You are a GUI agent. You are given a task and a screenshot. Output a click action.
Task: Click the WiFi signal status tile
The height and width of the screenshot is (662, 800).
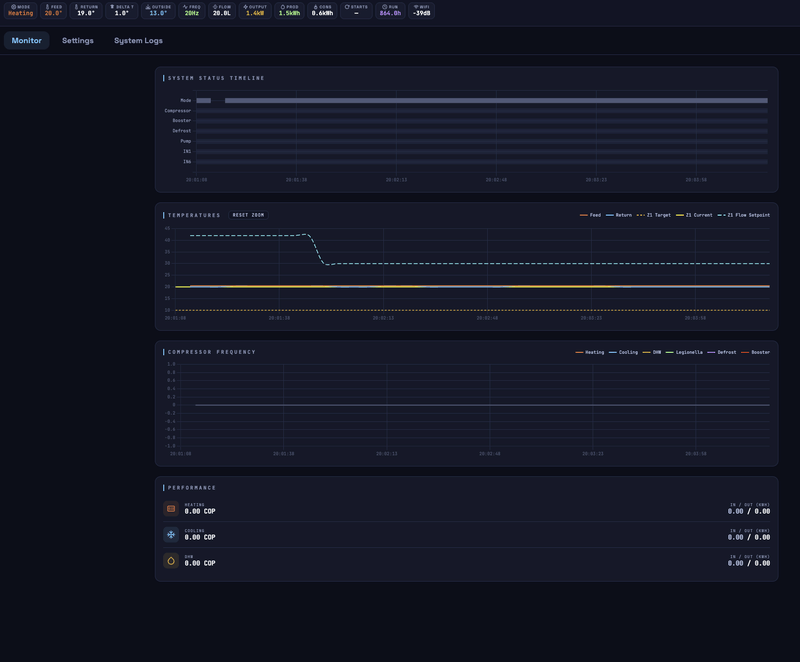422,10
